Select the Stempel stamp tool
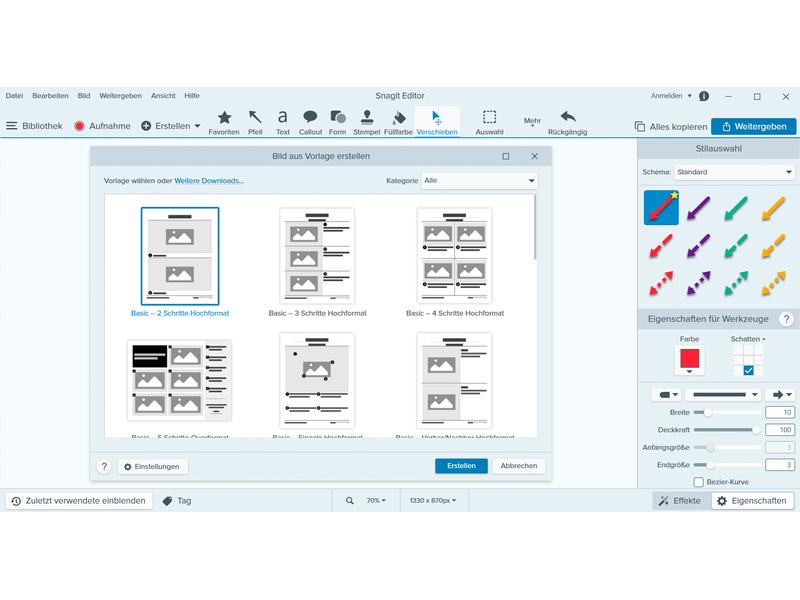This screenshot has width=800, height=600. [366, 122]
